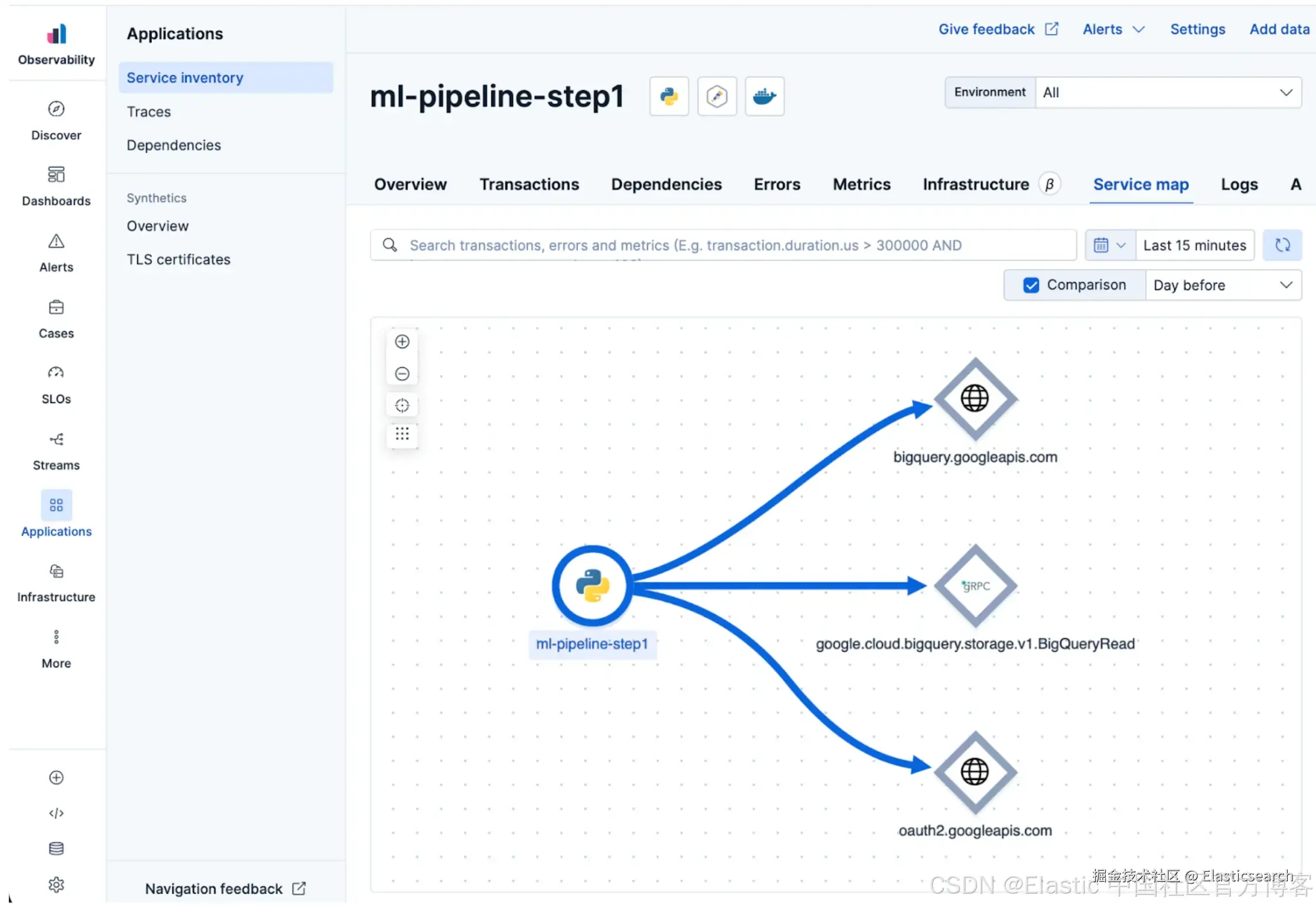
Task: Select the bigquery.googleapis.com node
Action: click(x=975, y=399)
